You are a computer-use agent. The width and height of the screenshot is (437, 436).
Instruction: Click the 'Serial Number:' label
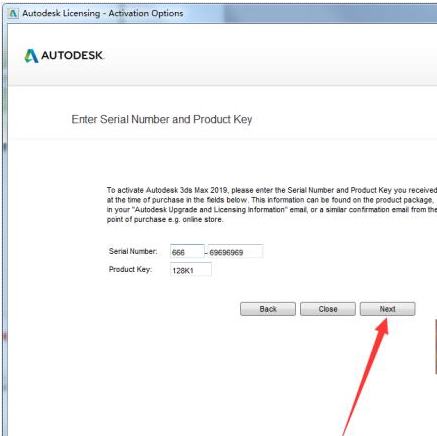(x=133, y=251)
